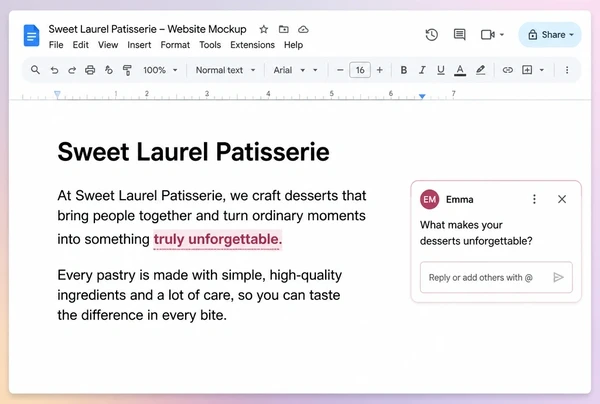Open the Normal text style dropdown
The height and width of the screenshot is (404, 600).
225,70
